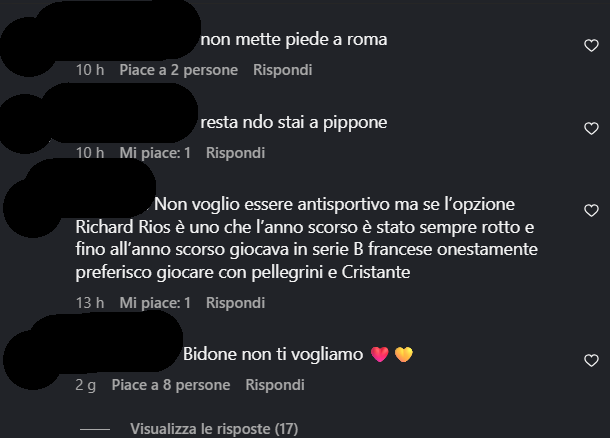Click '10 h' timestamp under roma comment
Screen dimensions: 610x438
coord(90,70)
